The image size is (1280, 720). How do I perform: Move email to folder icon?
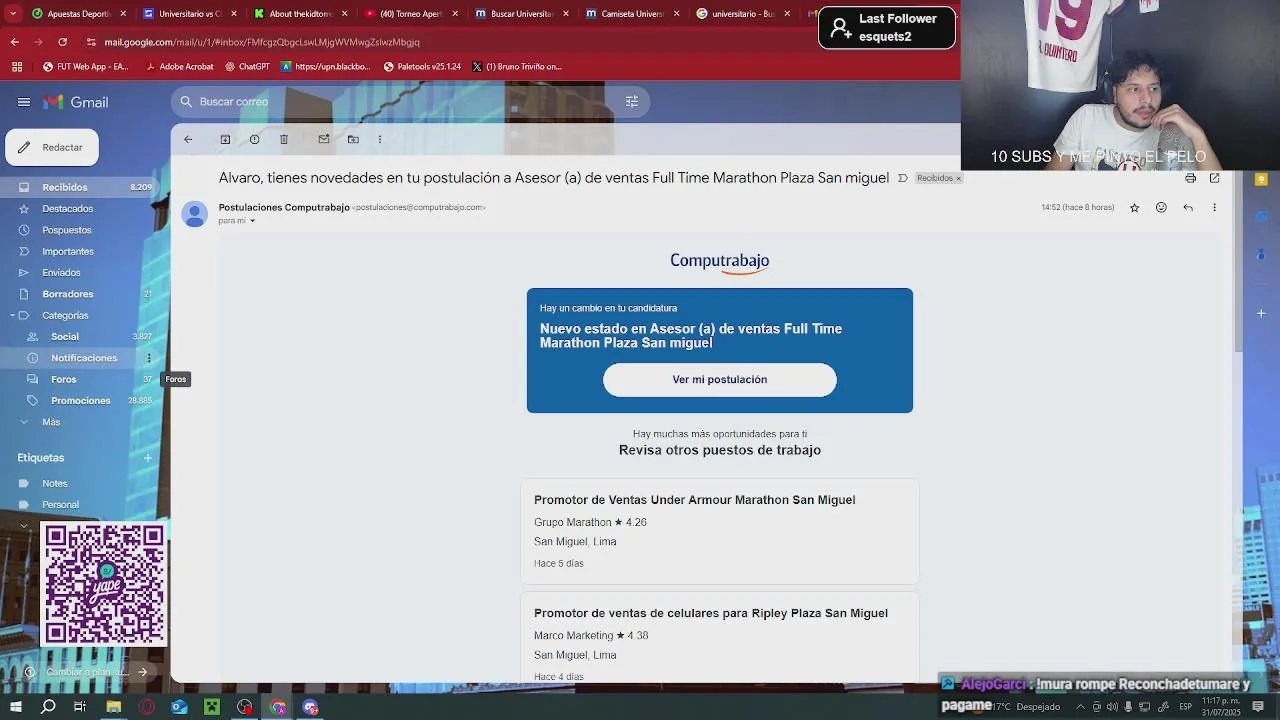tap(353, 139)
